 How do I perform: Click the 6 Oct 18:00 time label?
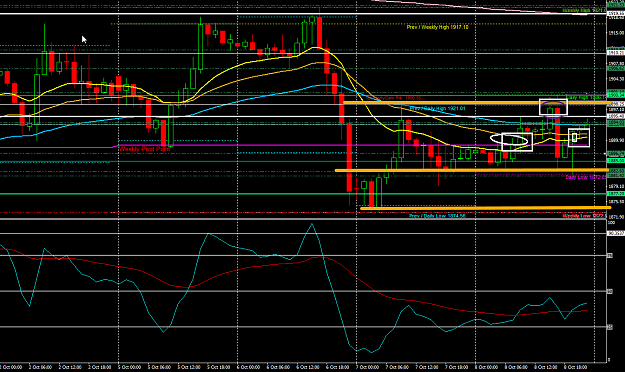pyautogui.click(x=338, y=367)
